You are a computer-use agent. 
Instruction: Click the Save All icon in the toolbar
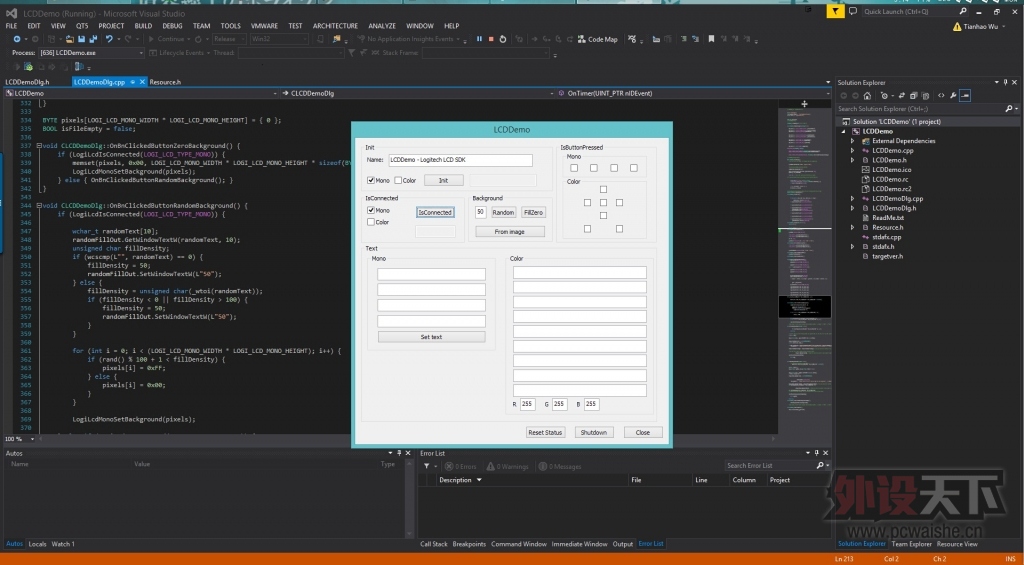click(93, 39)
